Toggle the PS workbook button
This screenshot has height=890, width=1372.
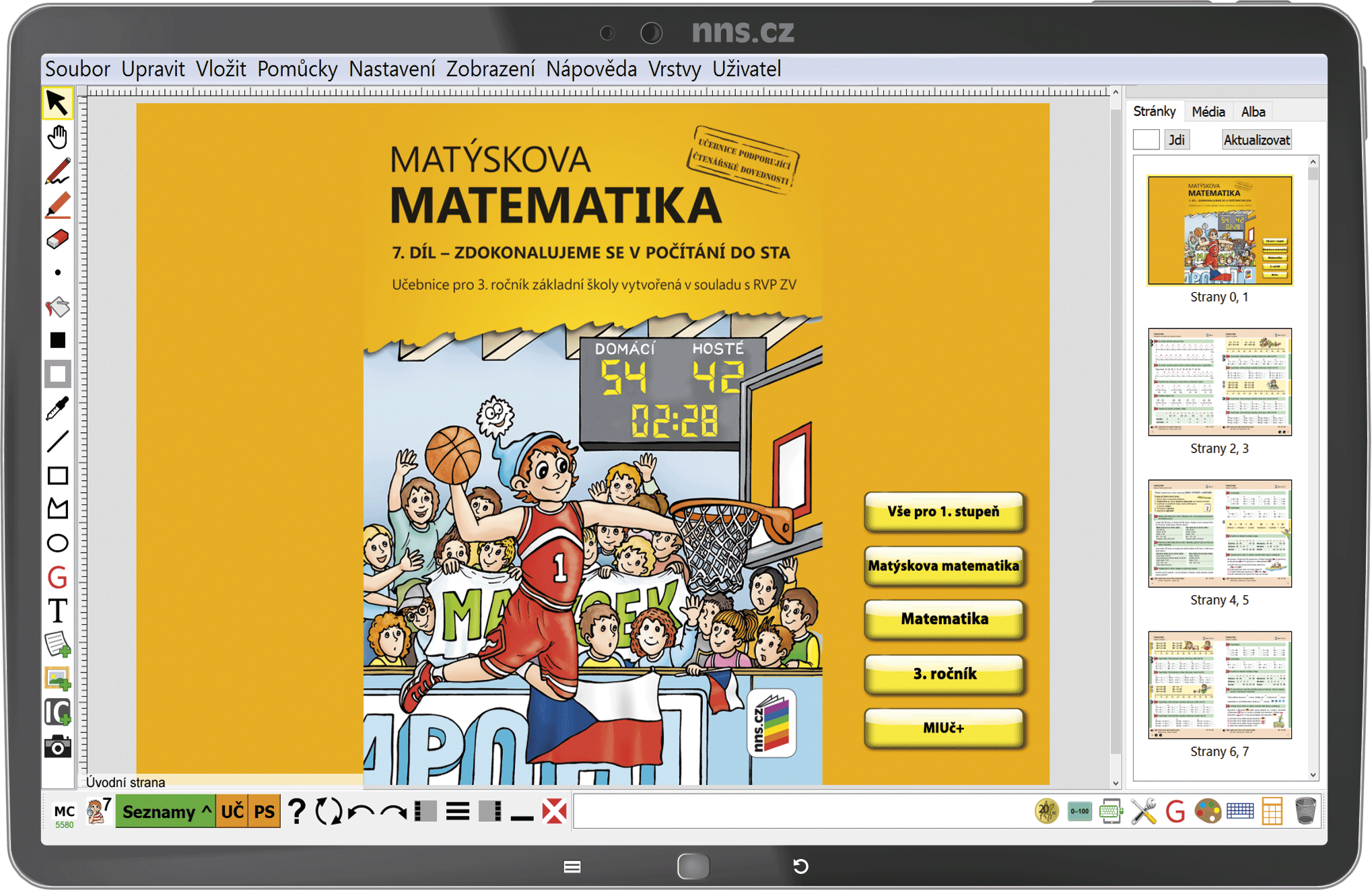click(264, 812)
